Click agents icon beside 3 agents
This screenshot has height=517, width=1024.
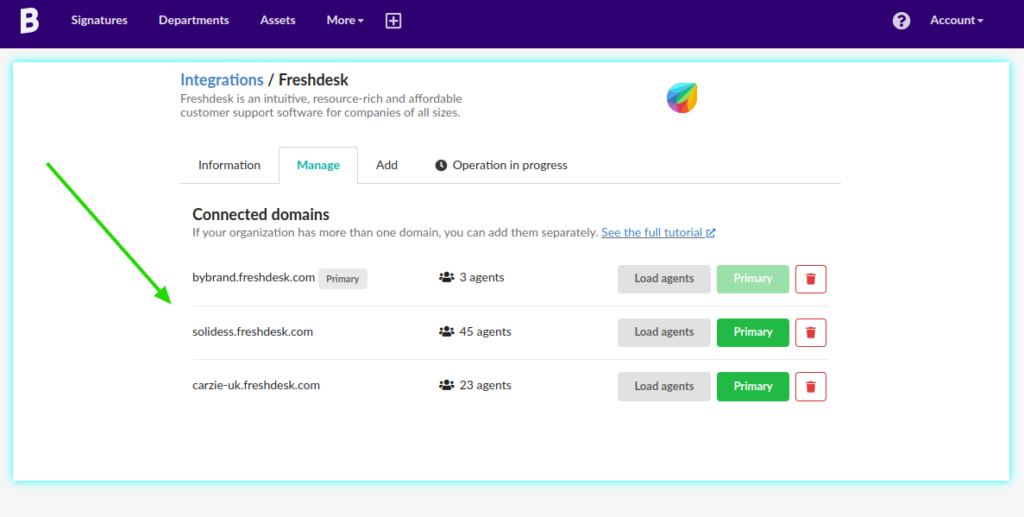[x=447, y=277]
